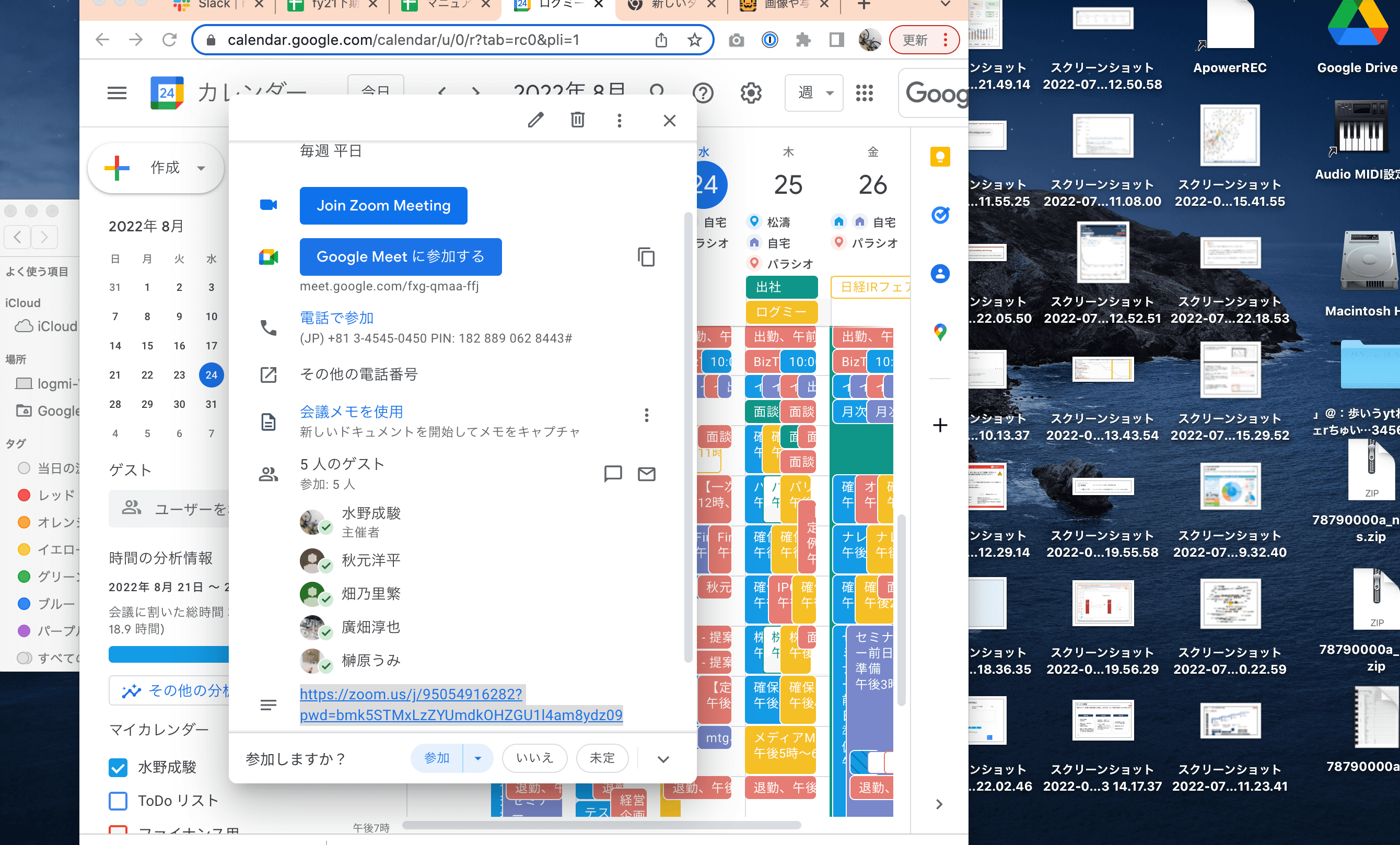Share this page from address bar
The height and width of the screenshot is (845, 1400).
click(x=661, y=40)
